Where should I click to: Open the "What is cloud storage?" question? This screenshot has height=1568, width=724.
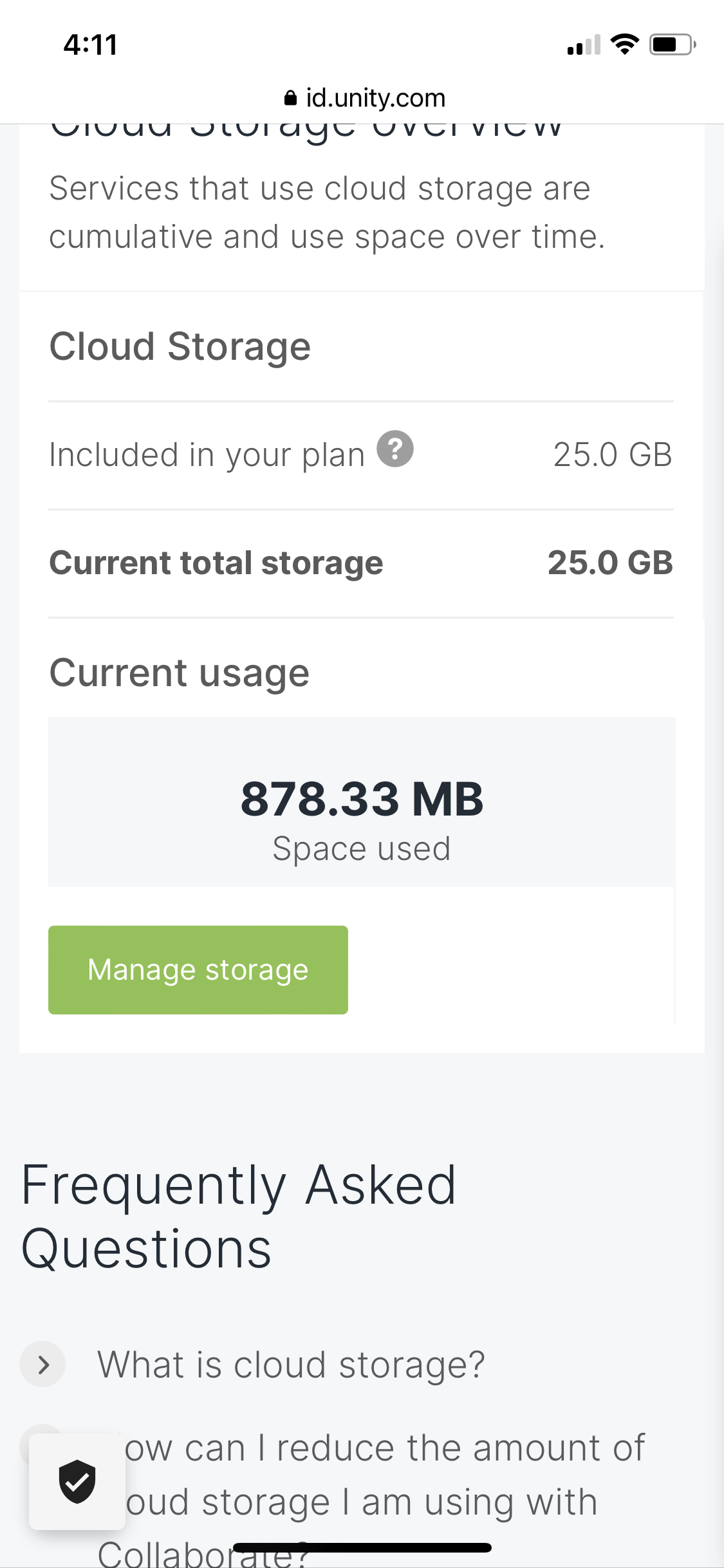tap(291, 1365)
